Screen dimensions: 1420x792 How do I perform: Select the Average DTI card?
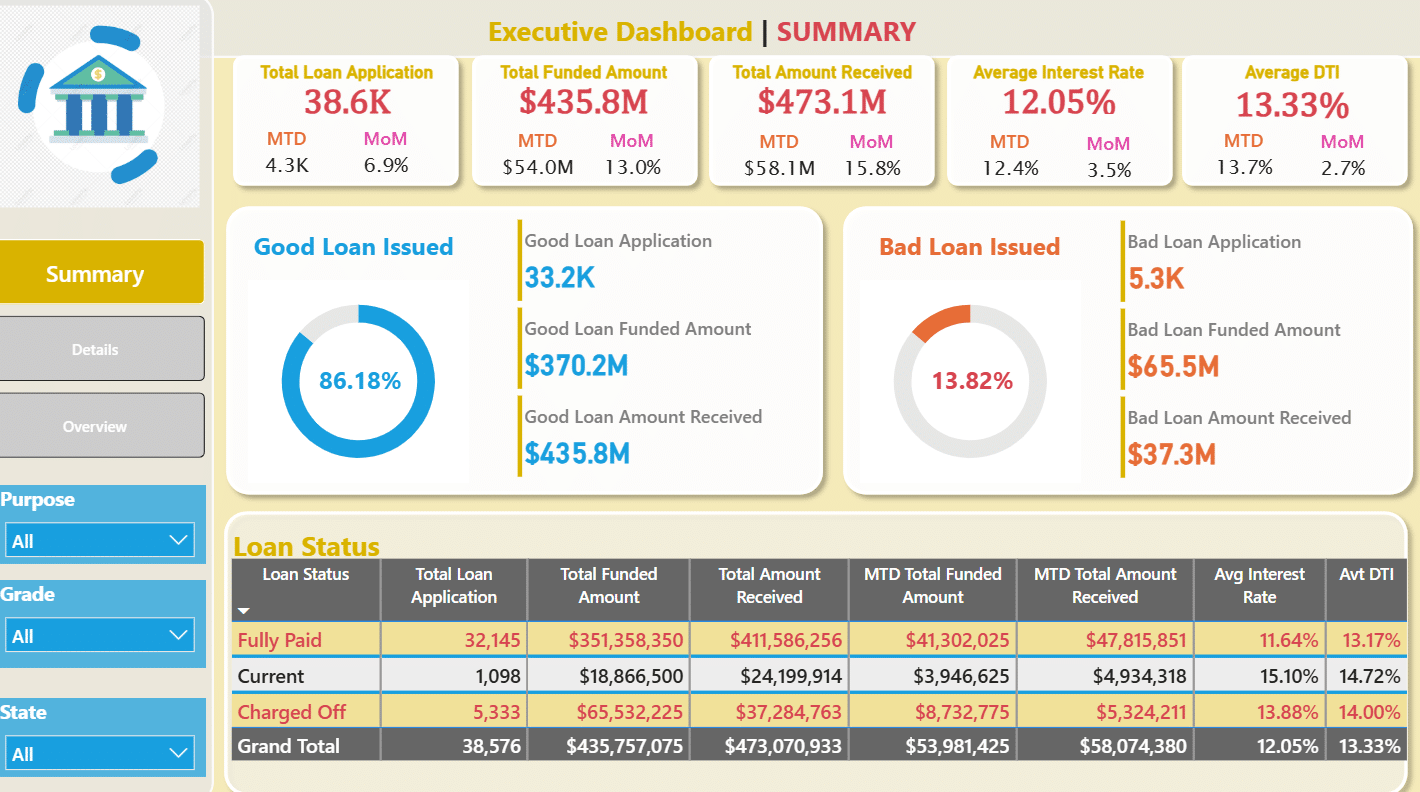tap(1292, 121)
